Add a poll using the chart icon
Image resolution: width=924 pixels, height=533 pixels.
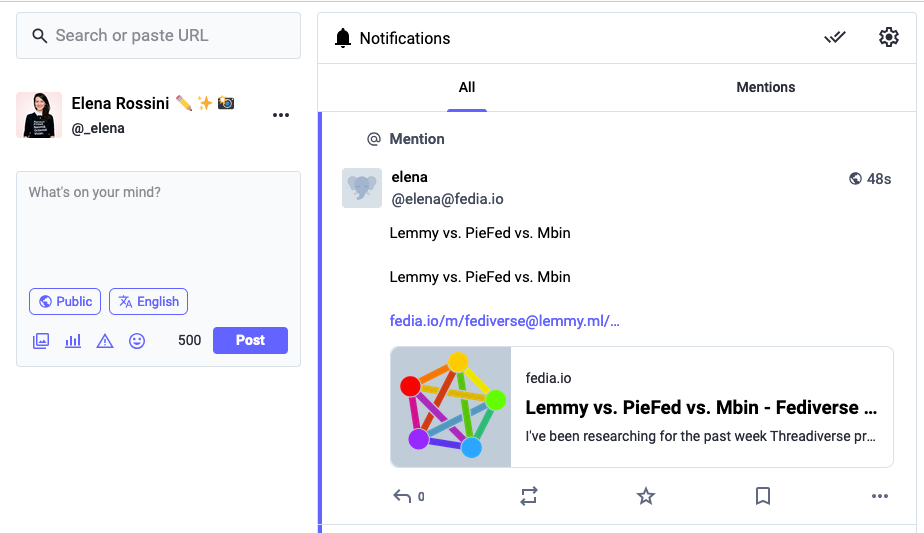73,341
